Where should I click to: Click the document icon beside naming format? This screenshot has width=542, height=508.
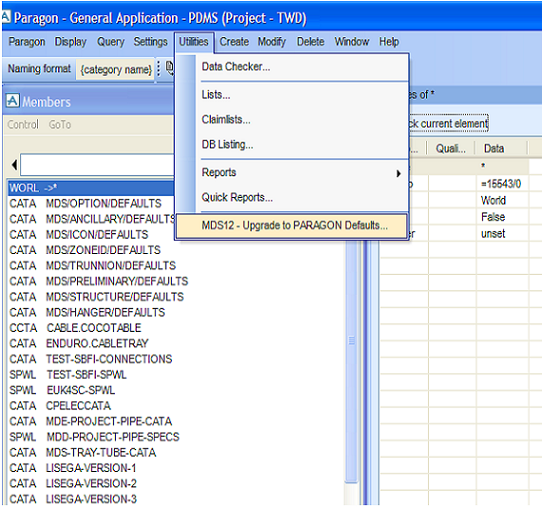[169, 68]
